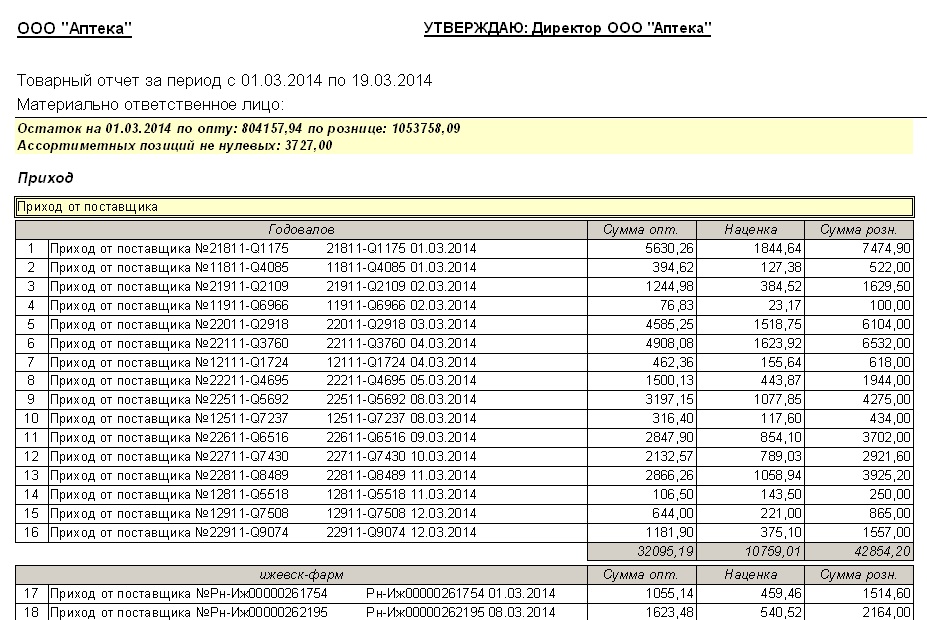Select the Ассортиметных позиций не нулевых line

[x=175, y=145]
